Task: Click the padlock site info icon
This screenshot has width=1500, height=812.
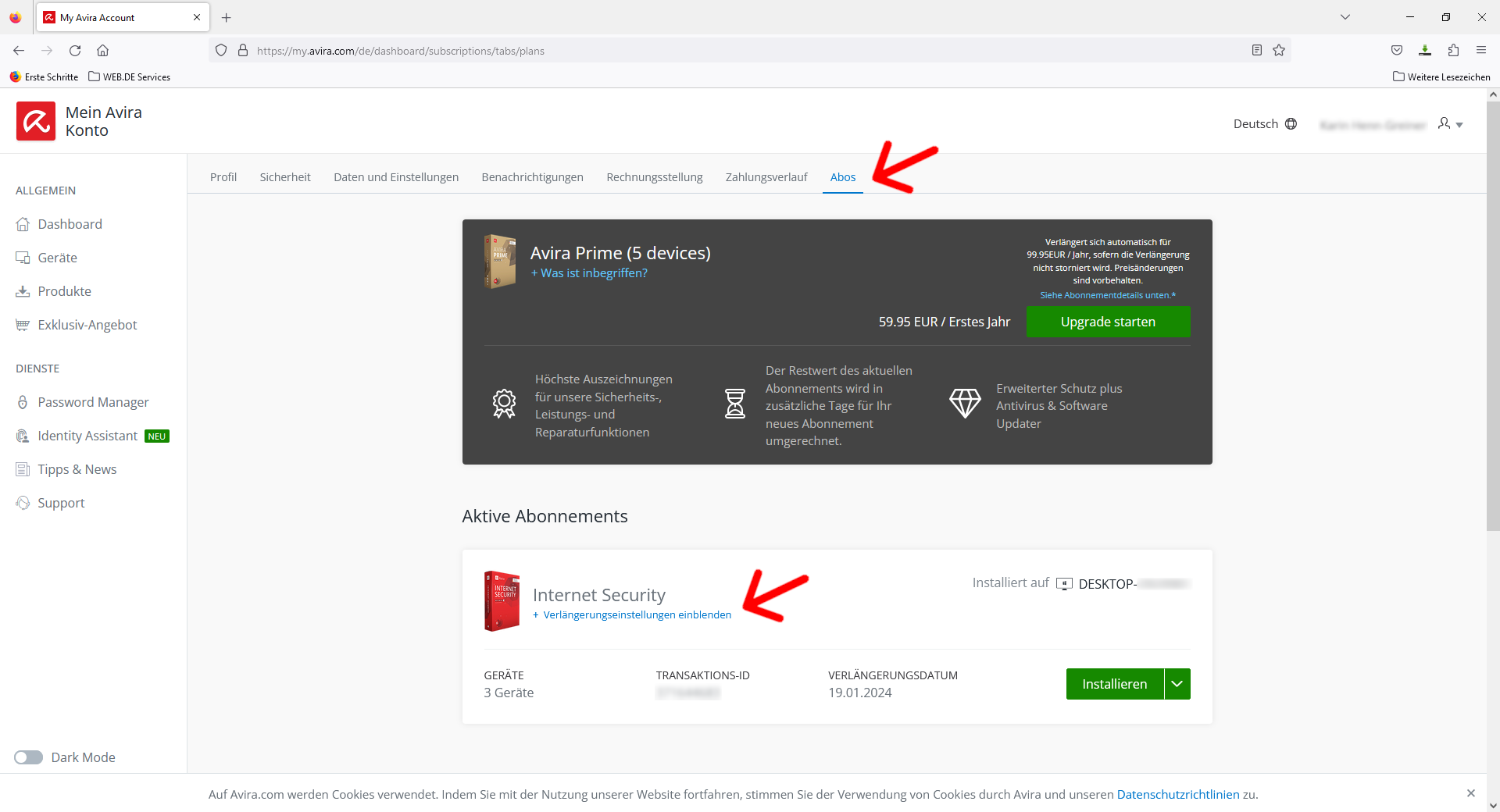Action: coord(243,51)
